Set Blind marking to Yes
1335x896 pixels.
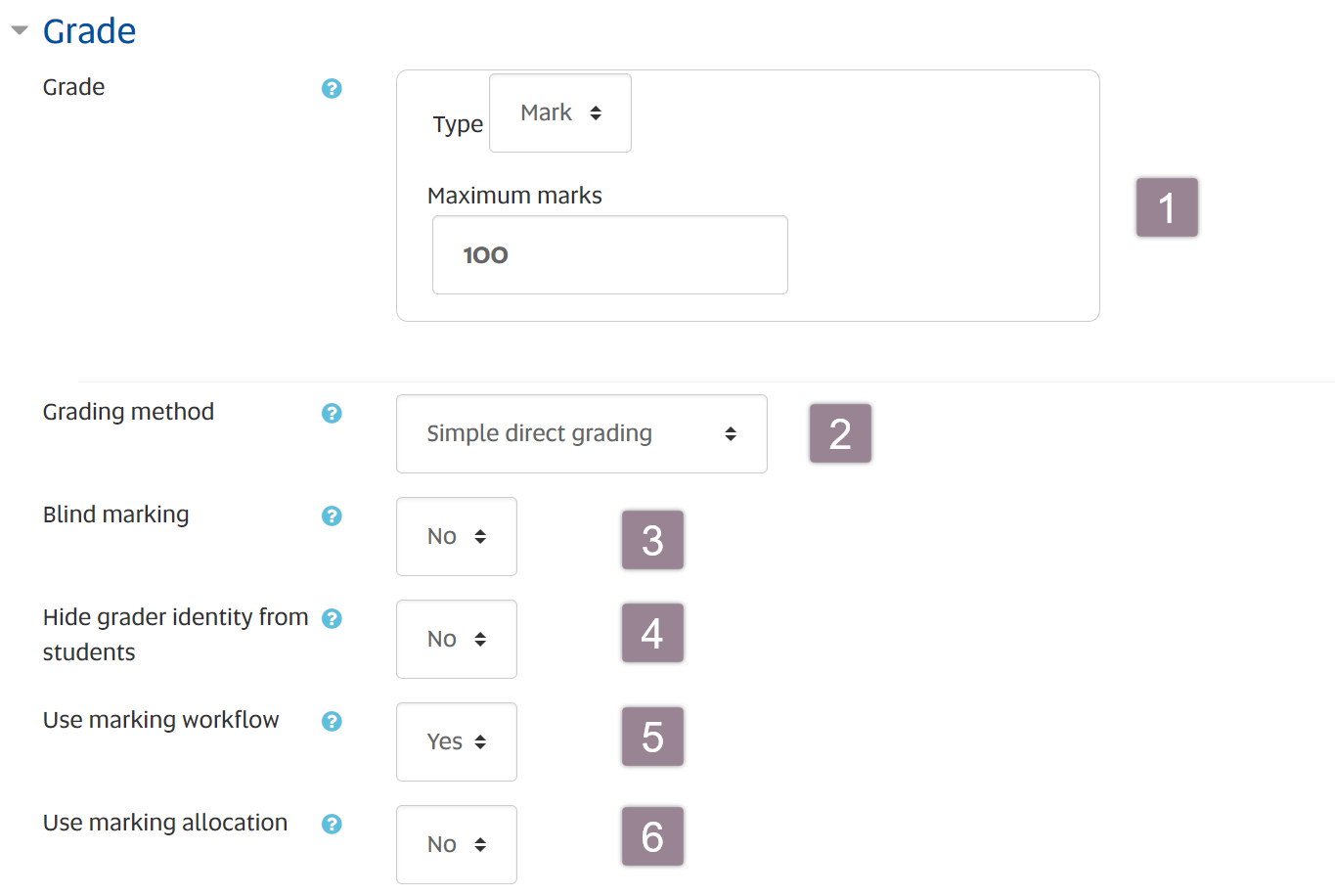456,536
